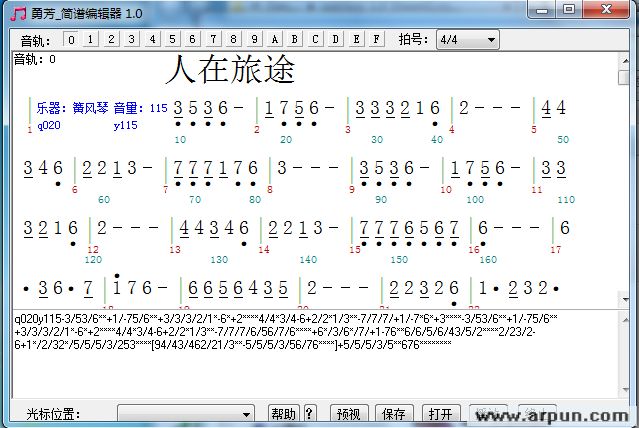The height and width of the screenshot is (428, 639).
Task: Click the instrument label 乐器: 簧风琴
Action: 73,108
